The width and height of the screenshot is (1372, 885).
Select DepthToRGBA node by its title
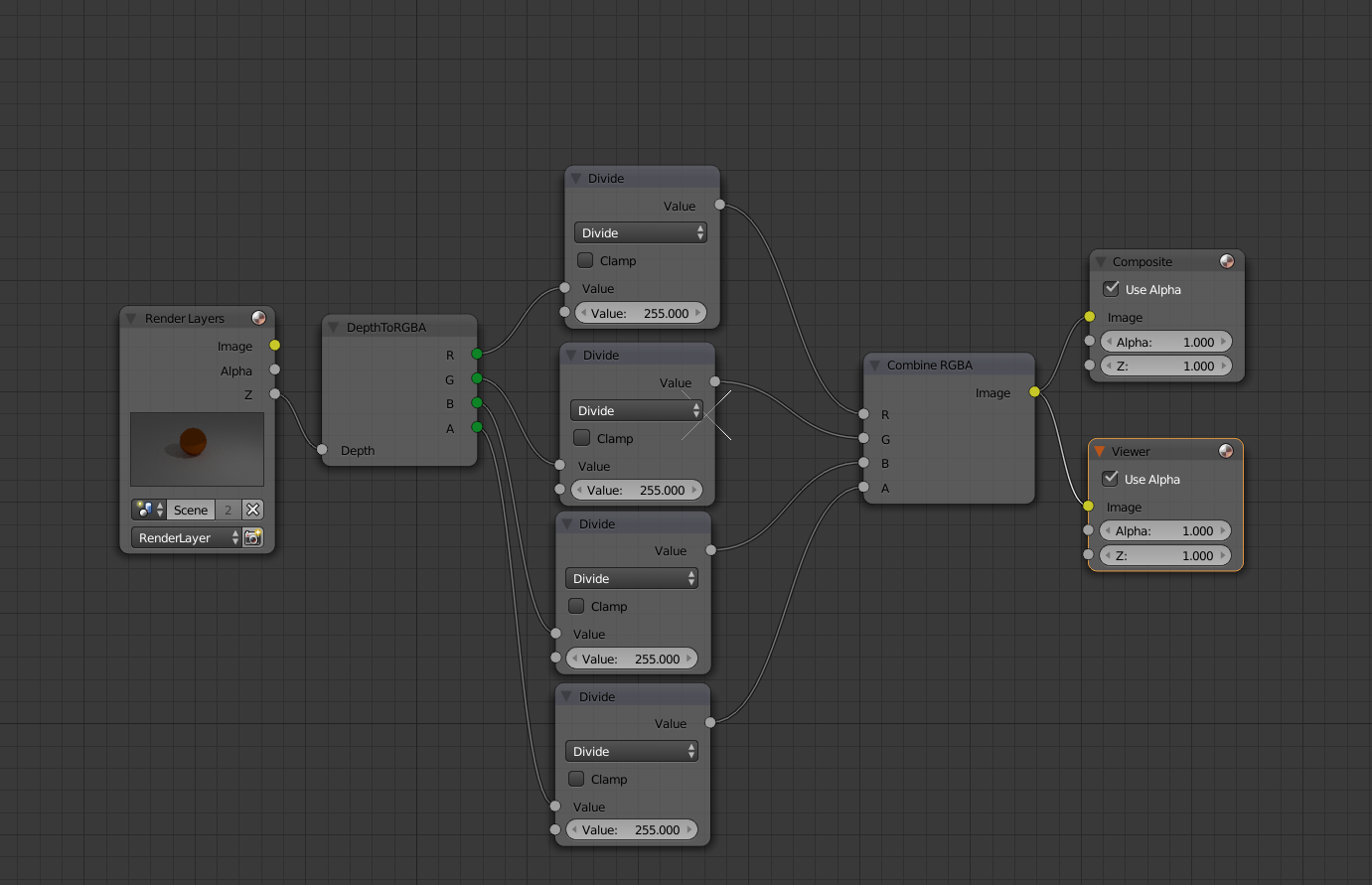[x=386, y=327]
